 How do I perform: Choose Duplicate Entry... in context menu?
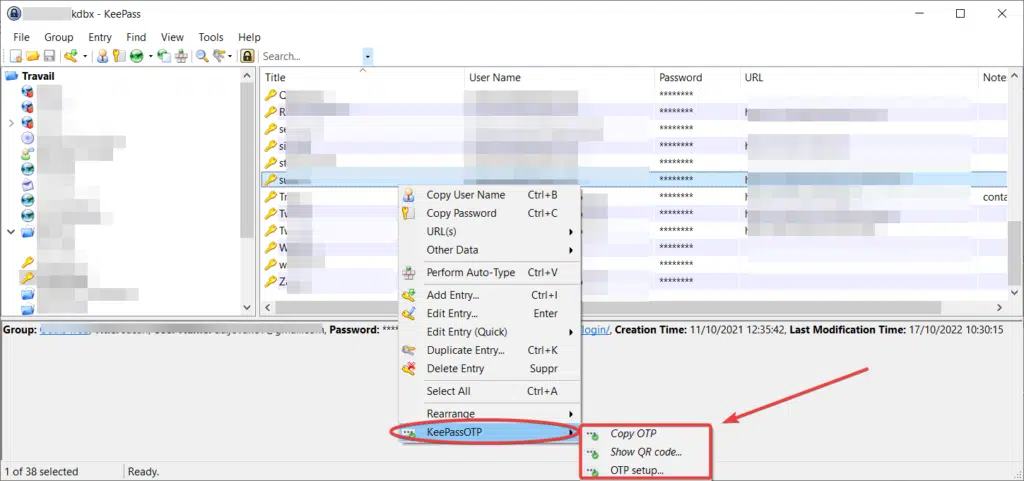(490, 350)
